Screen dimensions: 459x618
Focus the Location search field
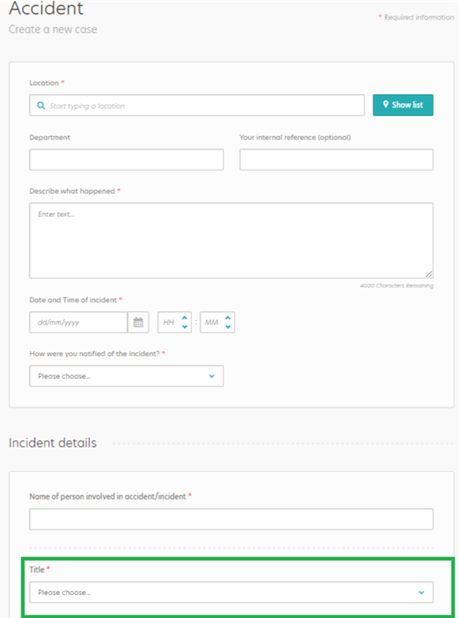point(197,105)
